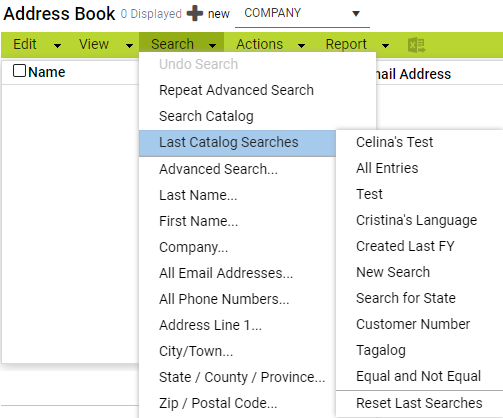Click Reset Last Searches
Viewport: 503px width, 418px height.
(x=419, y=403)
